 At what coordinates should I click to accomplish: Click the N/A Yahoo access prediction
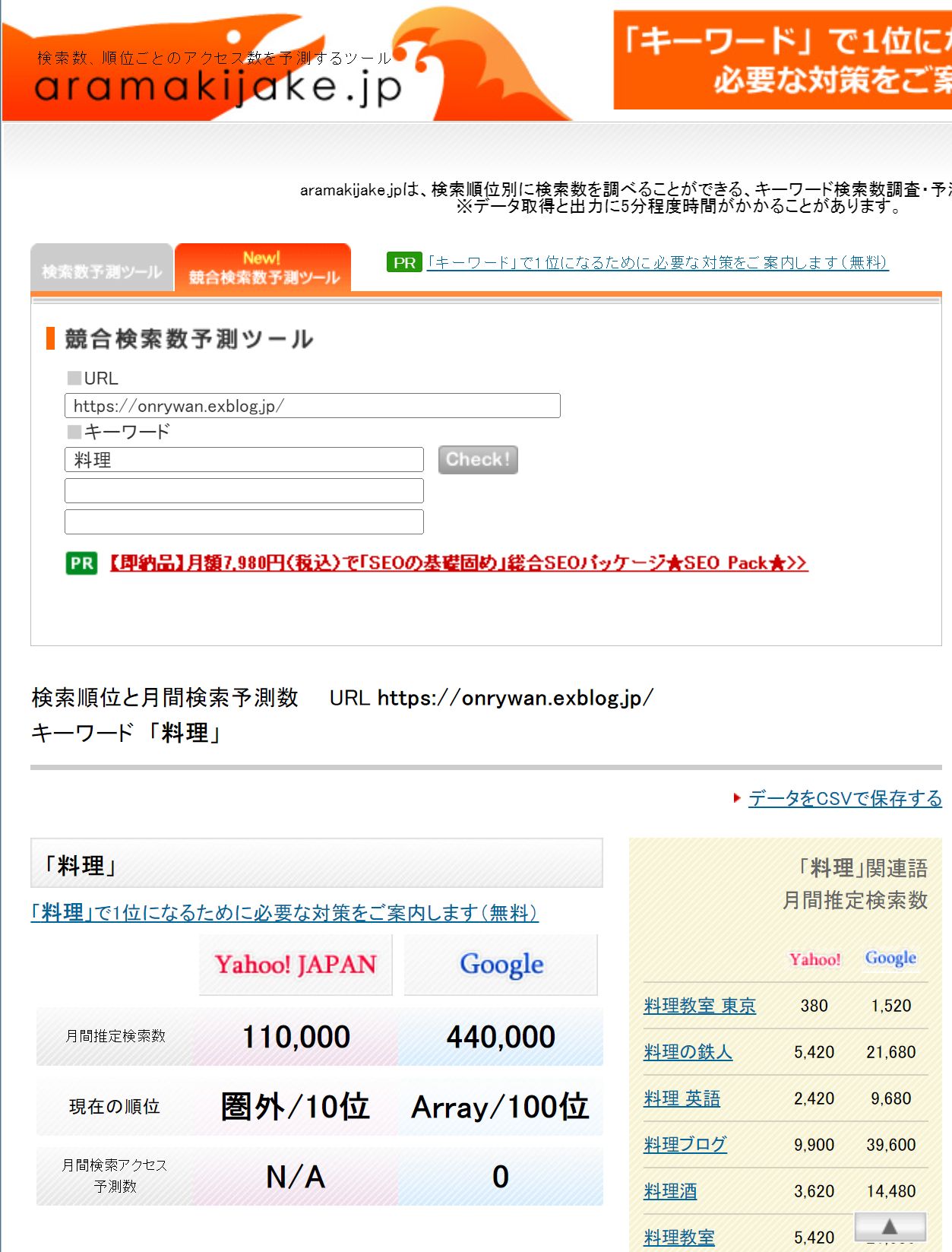pyautogui.click(x=296, y=1177)
